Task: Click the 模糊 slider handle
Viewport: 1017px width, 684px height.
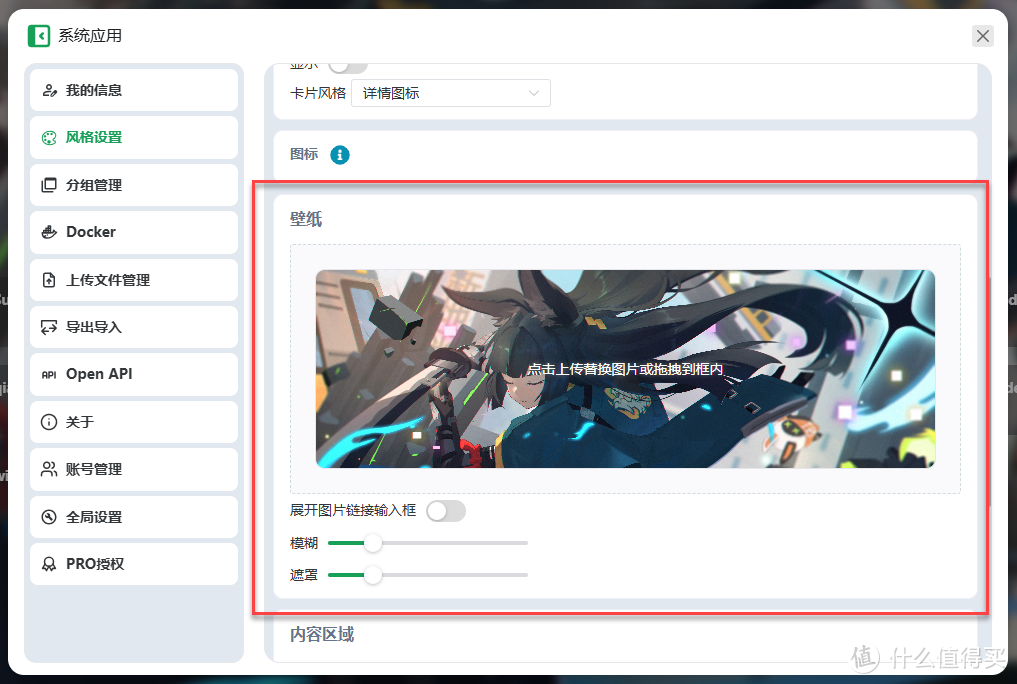Action: [373, 543]
